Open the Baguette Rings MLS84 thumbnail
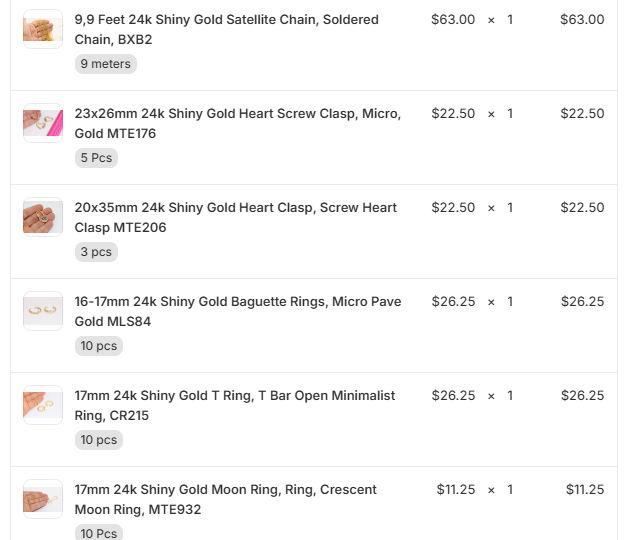This screenshot has width=626, height=540. click(x=43, y=311)
